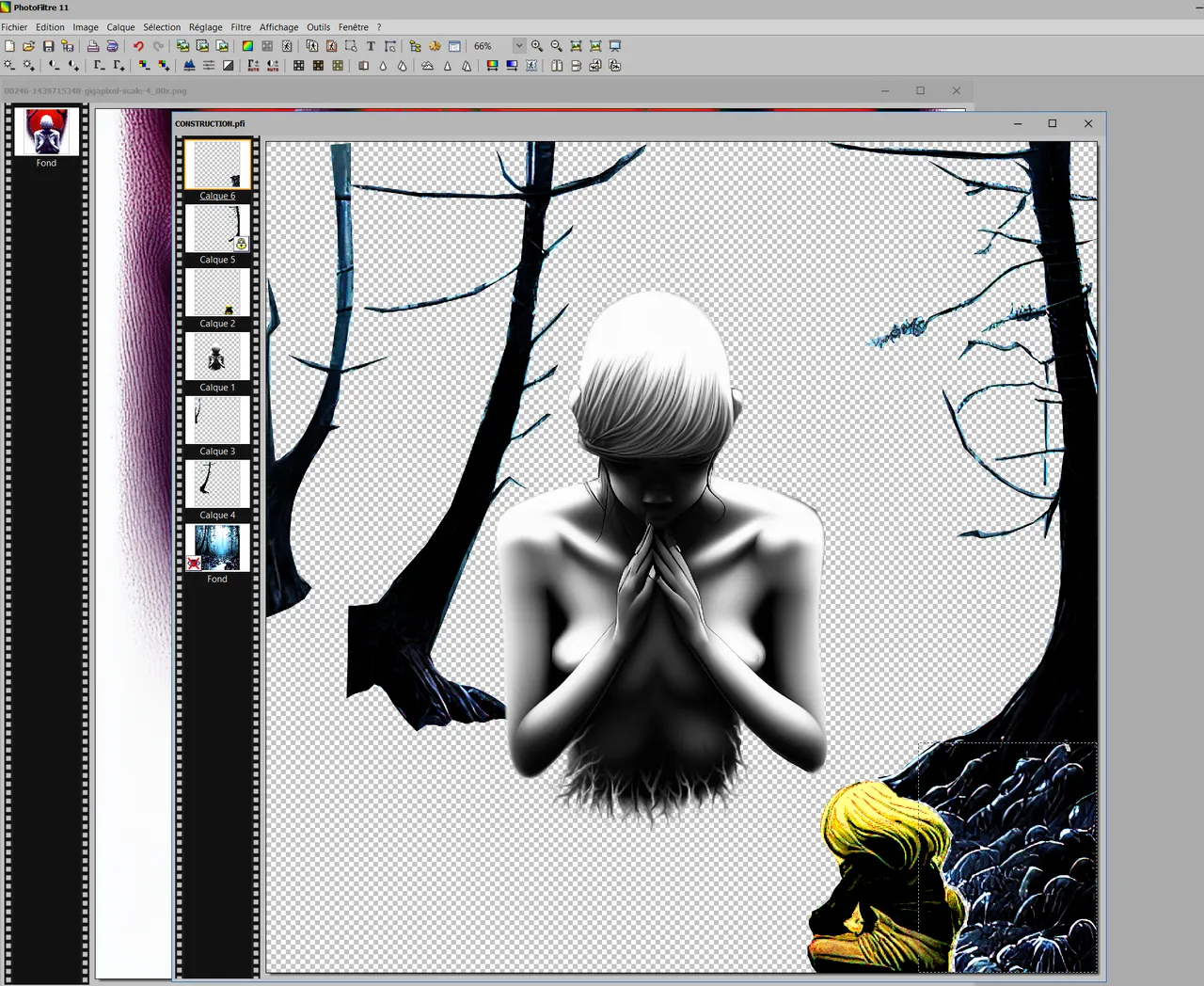The height and width of the screenshot is (986, 1204).
Task: Click the Print icon
Action: click(x=93, y=46)
